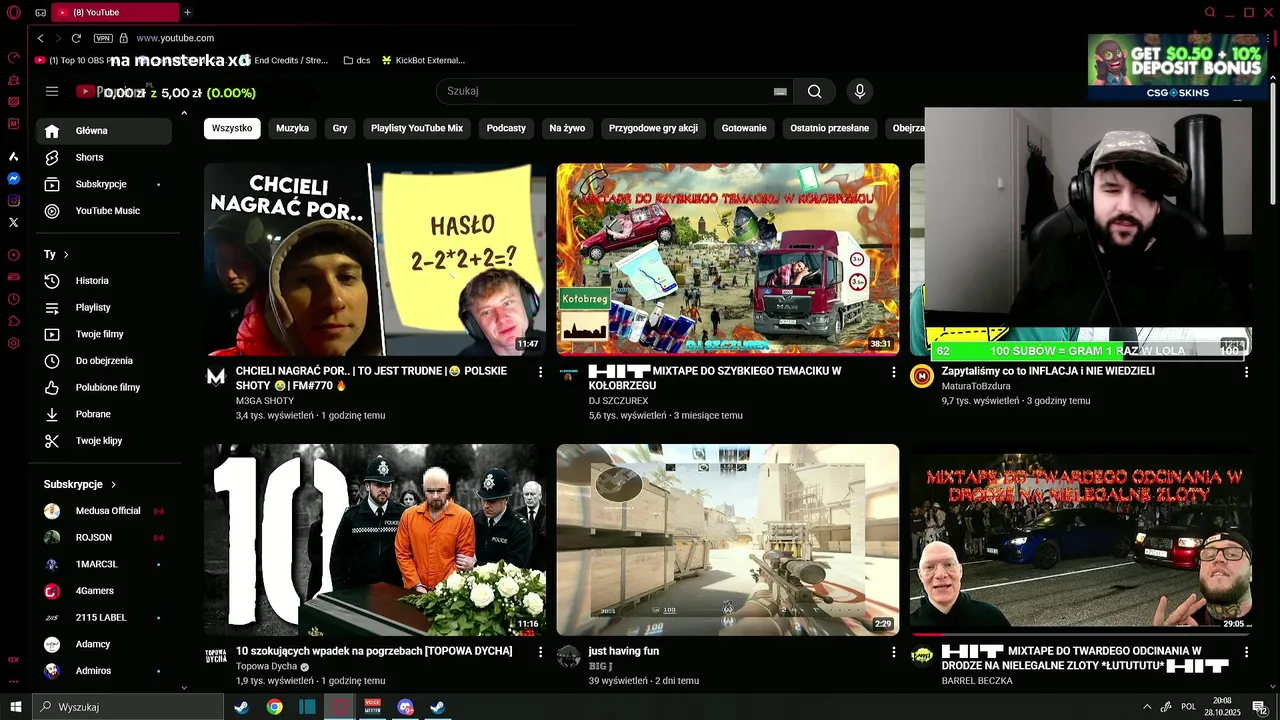
Task: Open the Shorts icon in sidebar
Action: pos(52,157)
